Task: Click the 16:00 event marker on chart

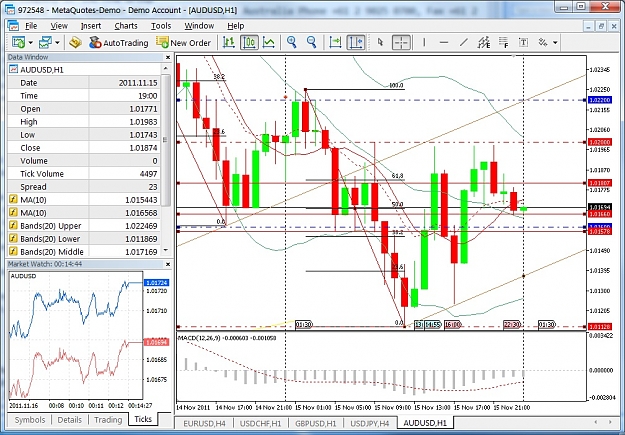Action: click(x=453, y=325)
